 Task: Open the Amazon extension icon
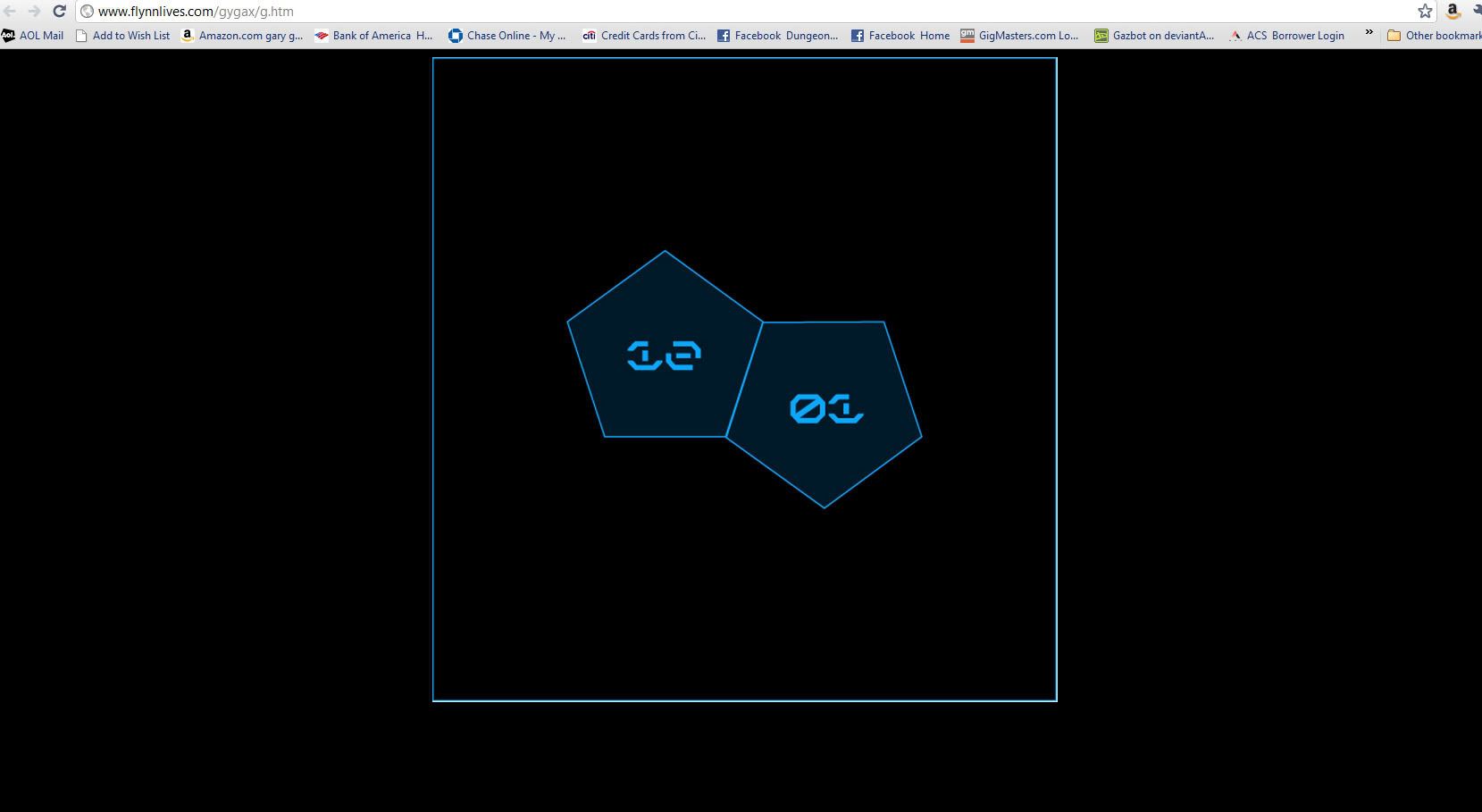tap(1453, 12)
